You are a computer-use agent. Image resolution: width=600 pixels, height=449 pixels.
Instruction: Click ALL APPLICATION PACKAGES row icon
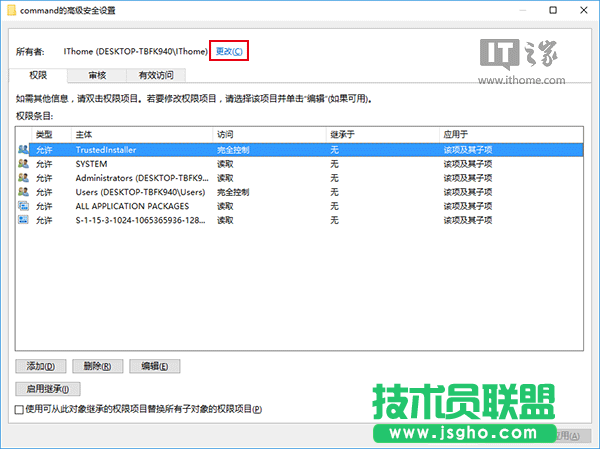pyautogui.click(x=23, y=206)
